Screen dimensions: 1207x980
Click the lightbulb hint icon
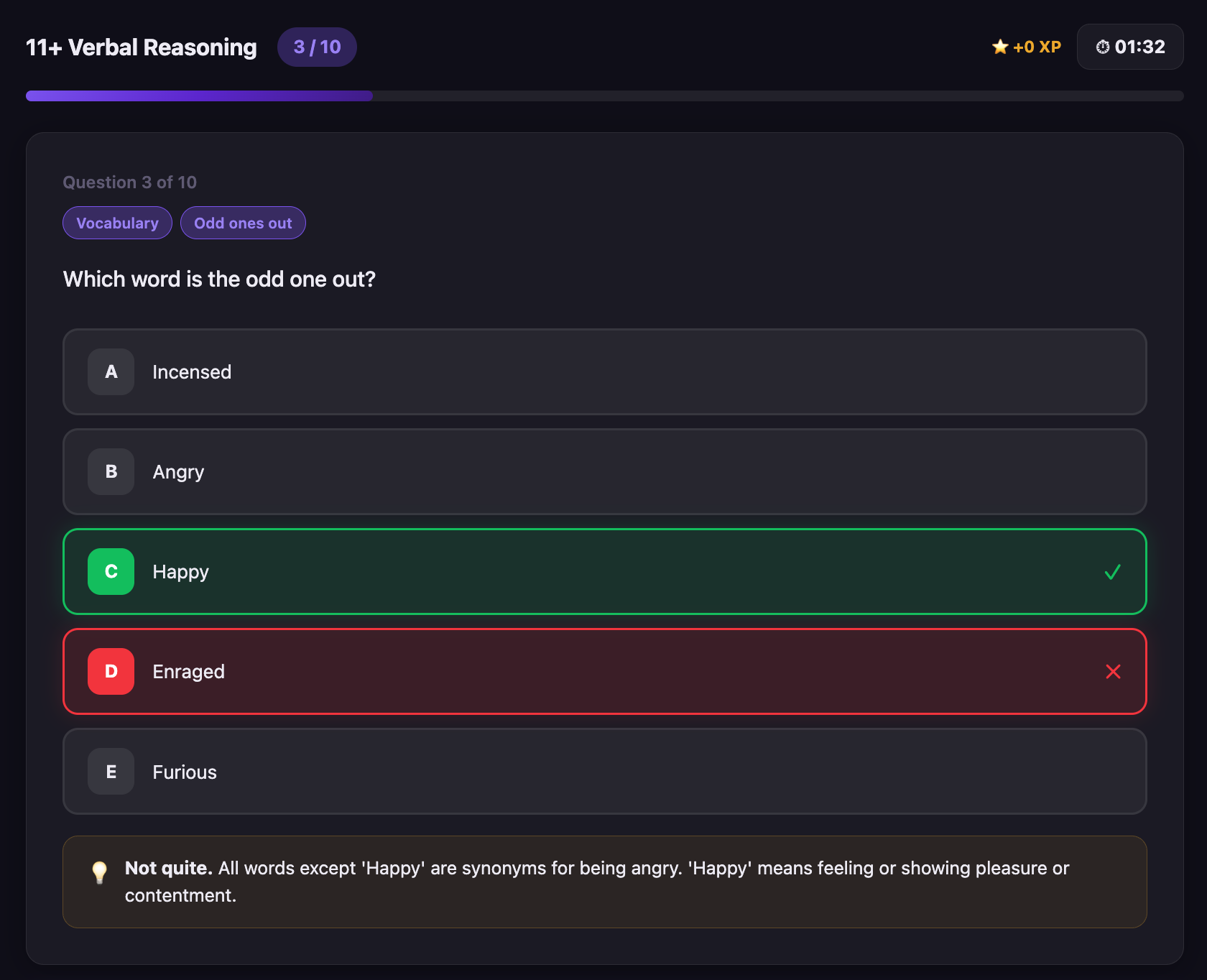coord(100,872)
